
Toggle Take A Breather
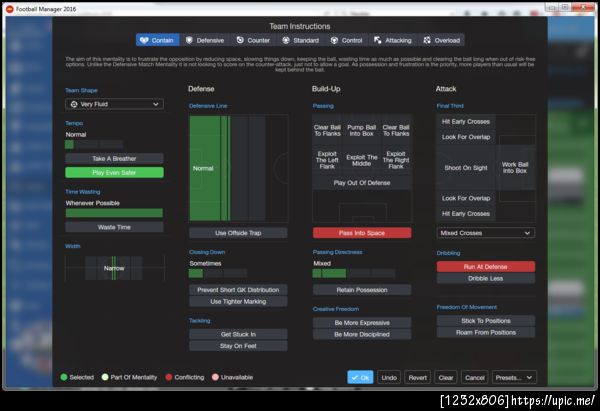tap(114, 158)
